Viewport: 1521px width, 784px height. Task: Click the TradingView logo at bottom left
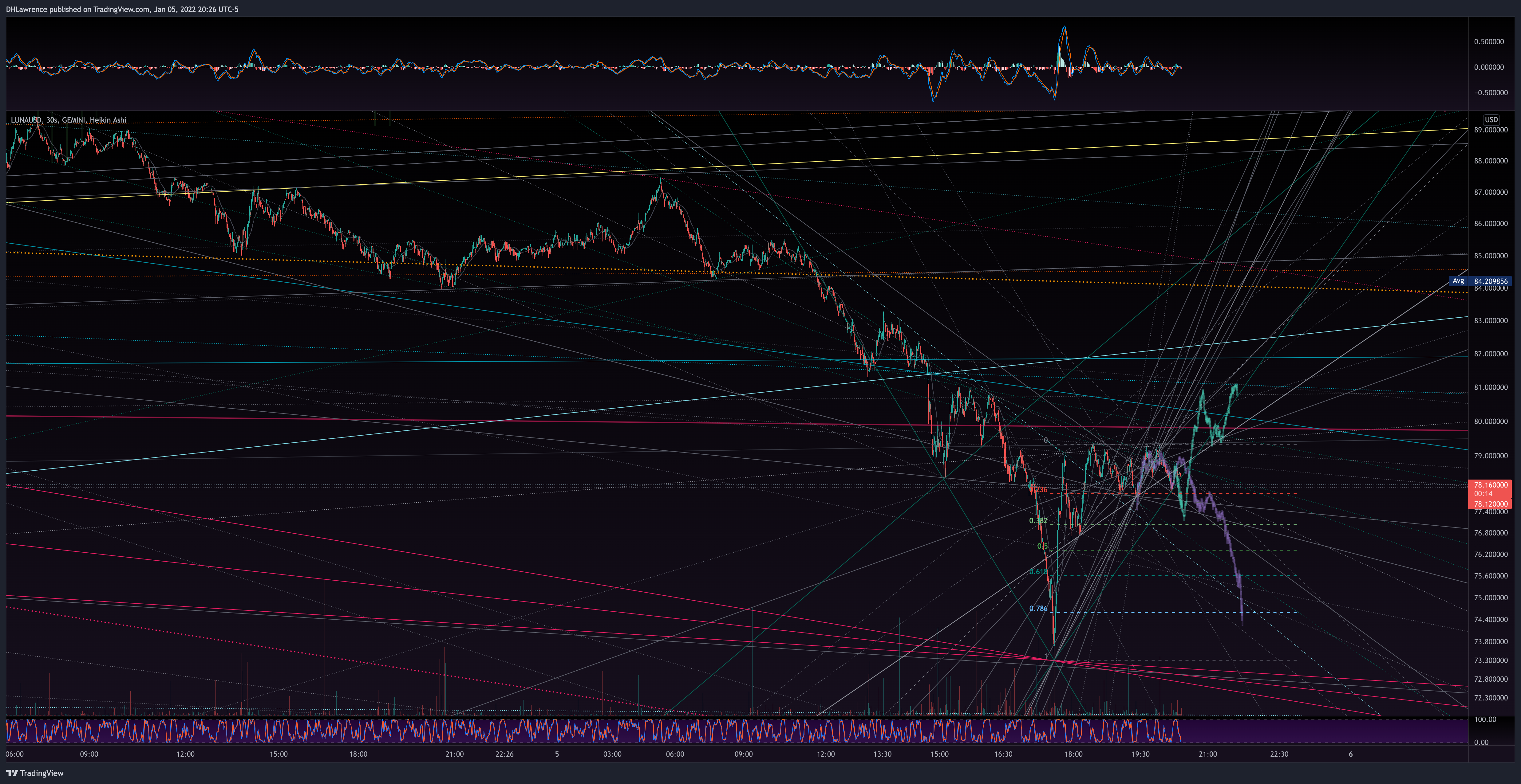click(x=35, y=773)
